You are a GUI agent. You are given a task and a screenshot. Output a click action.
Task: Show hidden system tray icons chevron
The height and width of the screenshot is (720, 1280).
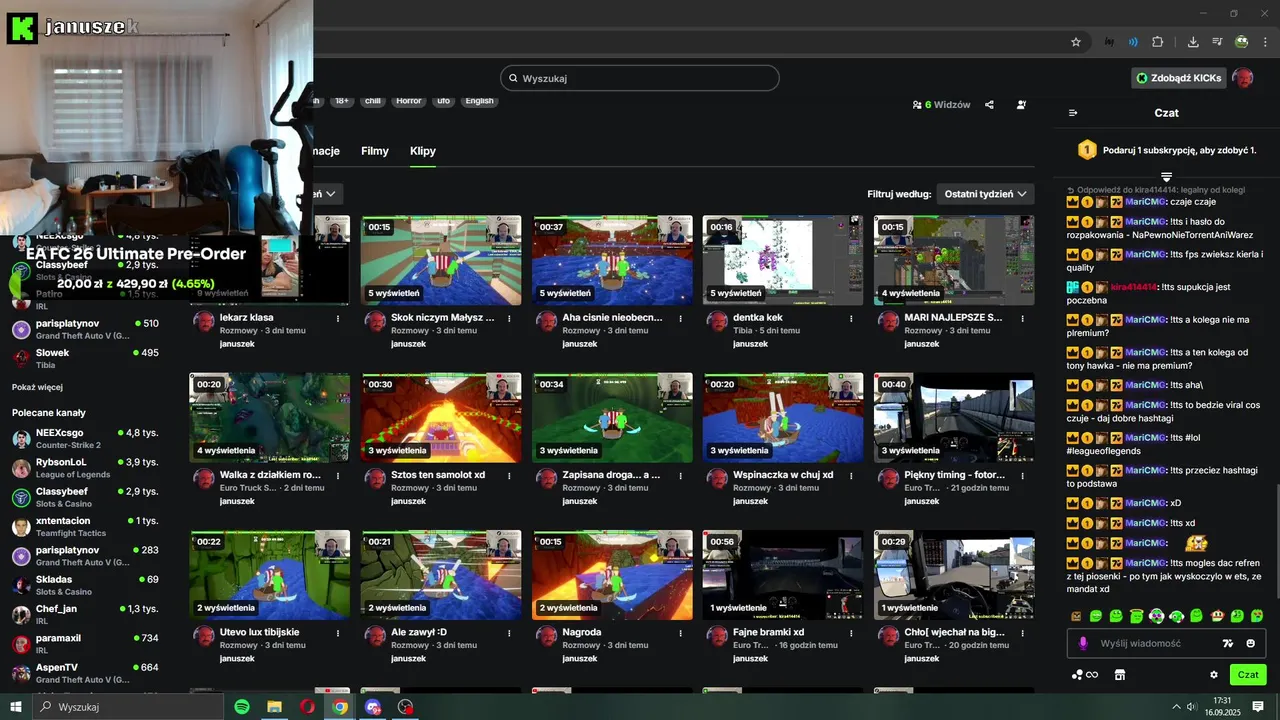coord(1176,707)
